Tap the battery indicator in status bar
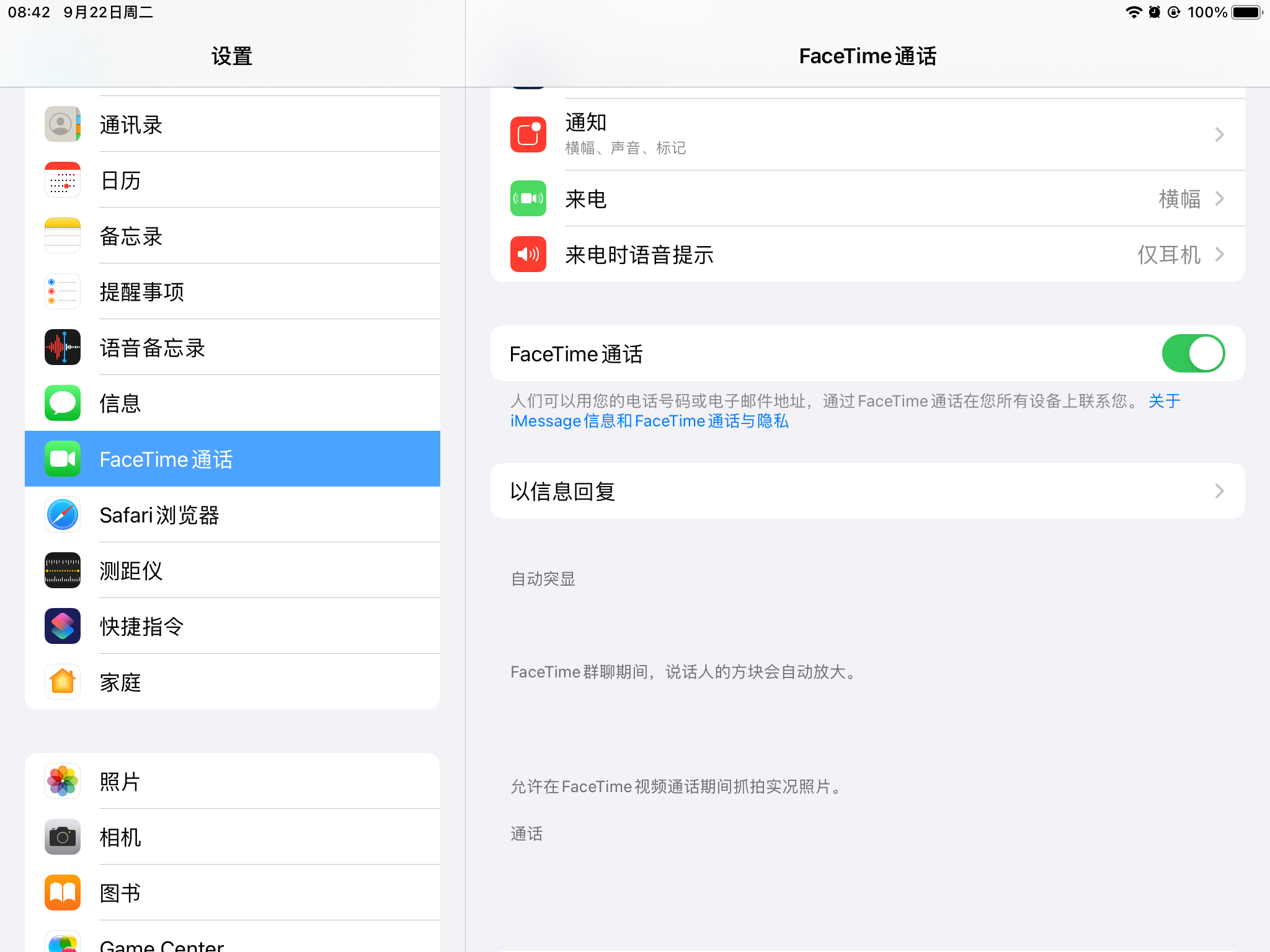The height and width of the screenshot is (952, 1270). click(1246, 12)
